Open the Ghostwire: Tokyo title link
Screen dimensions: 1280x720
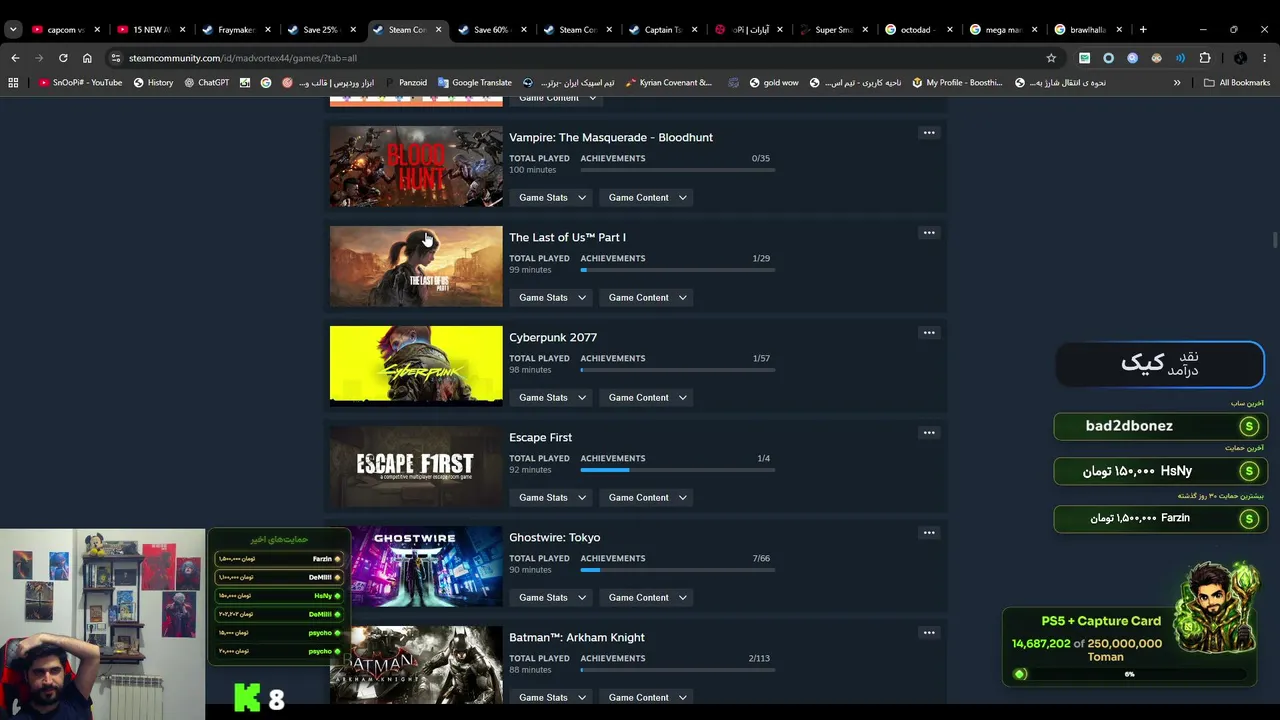pos(554,538)
